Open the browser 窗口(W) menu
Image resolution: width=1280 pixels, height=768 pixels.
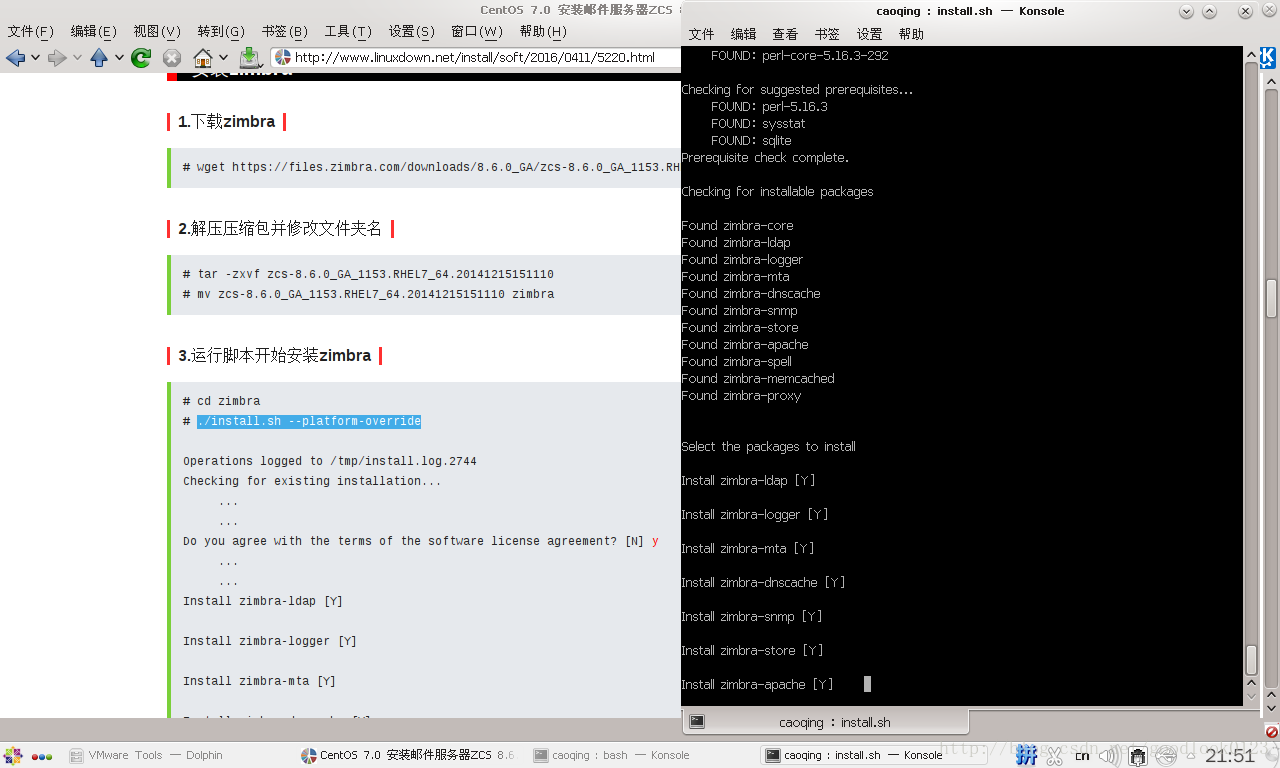point(477,32)
